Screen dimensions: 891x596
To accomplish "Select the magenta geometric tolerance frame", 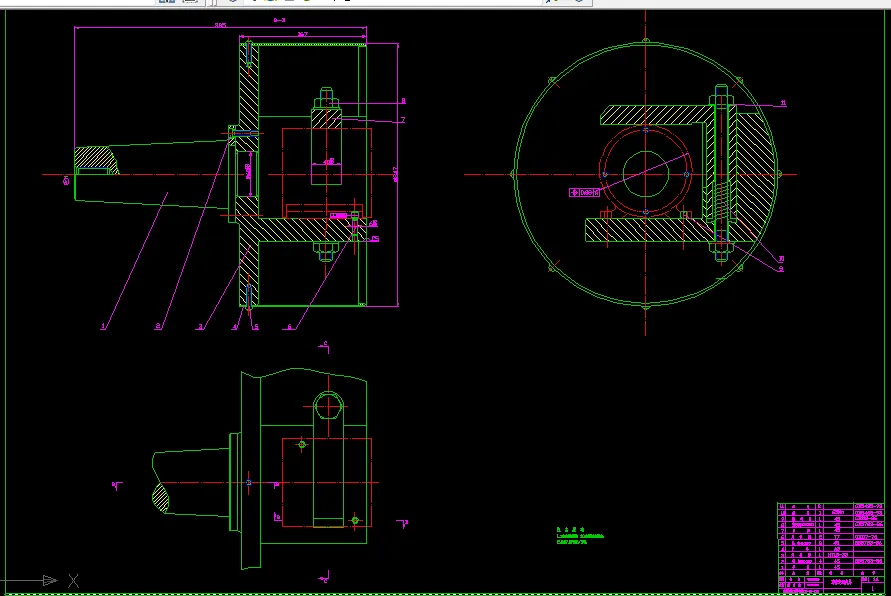I will (x=584, y=193).
